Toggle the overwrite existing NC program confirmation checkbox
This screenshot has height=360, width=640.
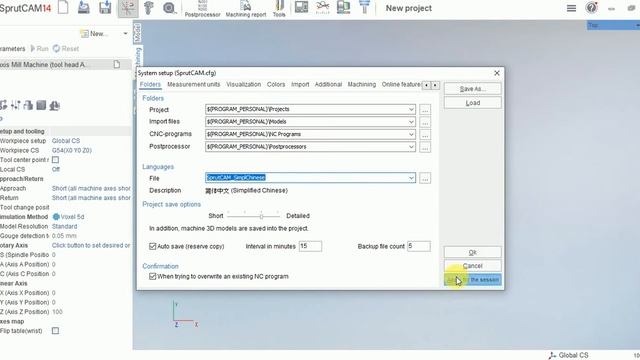[x=153, y=276]
